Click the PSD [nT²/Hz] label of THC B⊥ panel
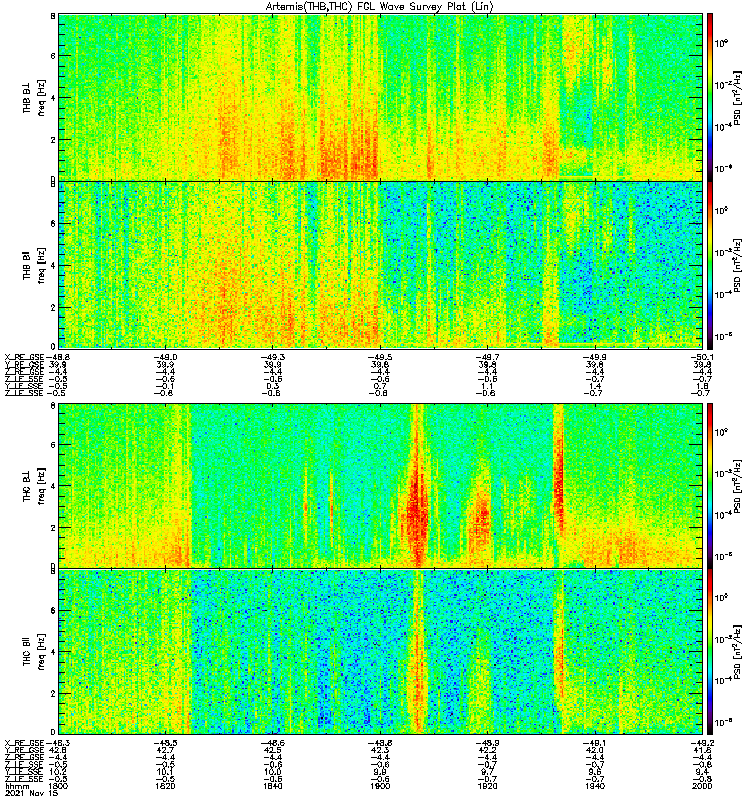 pos(737,486)
